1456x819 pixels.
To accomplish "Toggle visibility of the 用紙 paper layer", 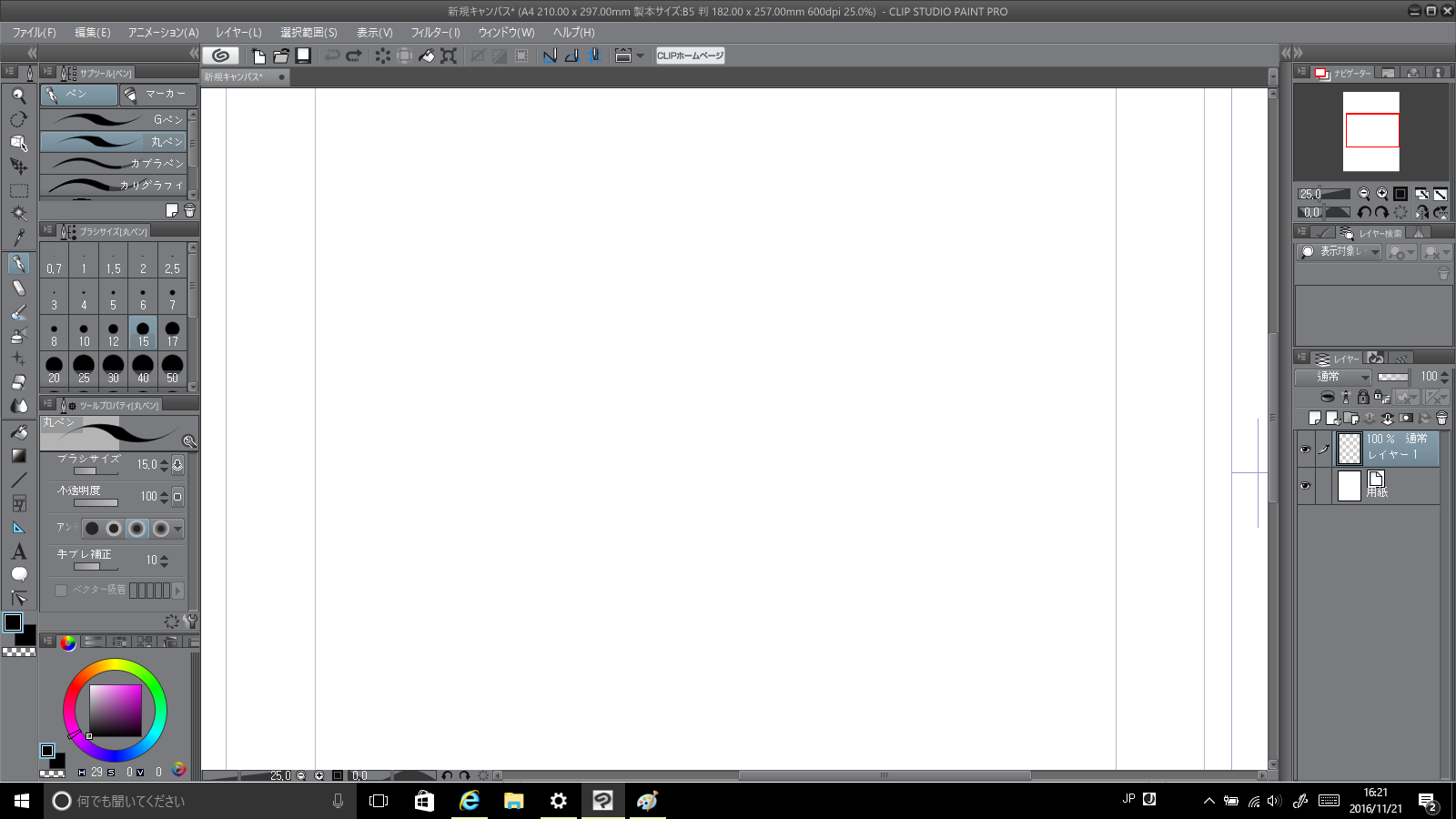I will 1305,486.
